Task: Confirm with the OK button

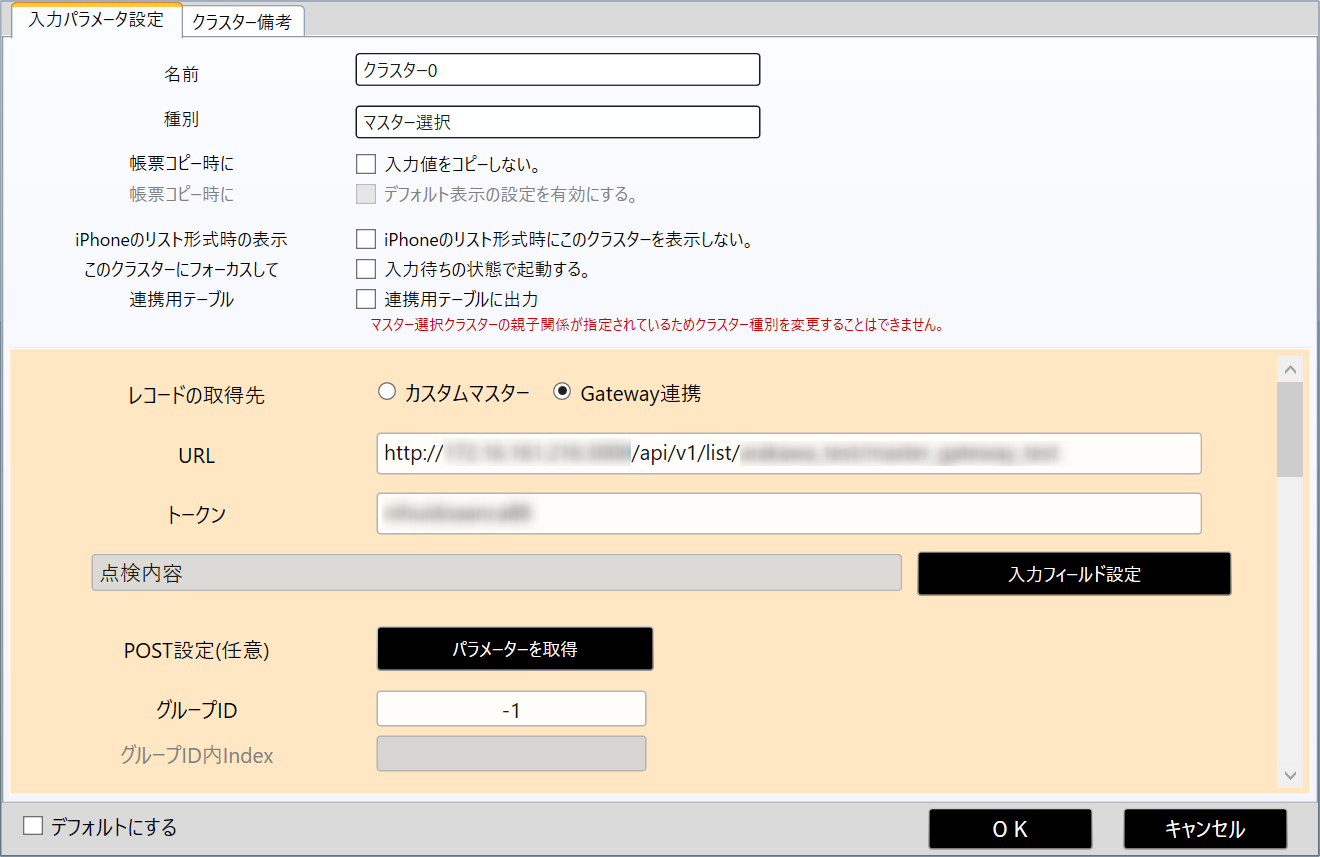Action: coord(1010,829)
